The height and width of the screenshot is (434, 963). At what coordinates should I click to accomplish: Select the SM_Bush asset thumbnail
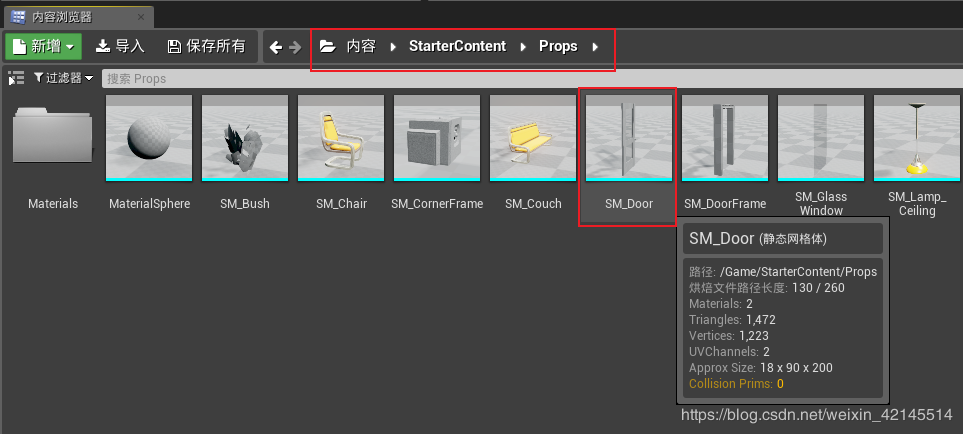tap(245, 139)
